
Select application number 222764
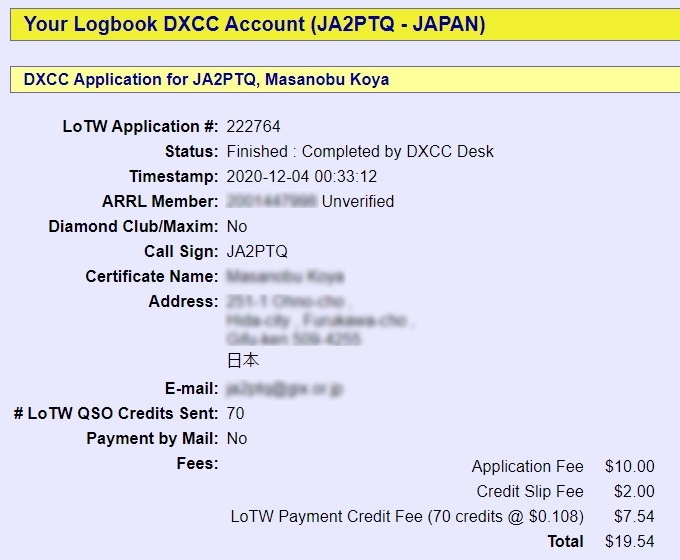point(253,127)
